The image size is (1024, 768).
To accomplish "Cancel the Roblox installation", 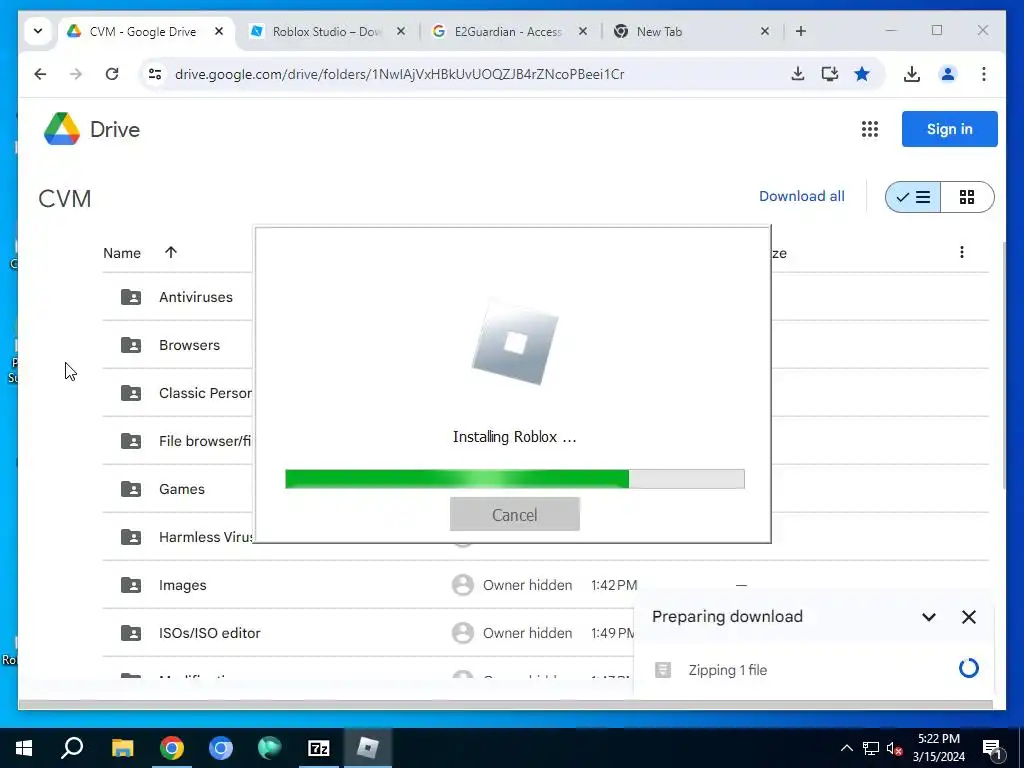I will pos(515,515).
